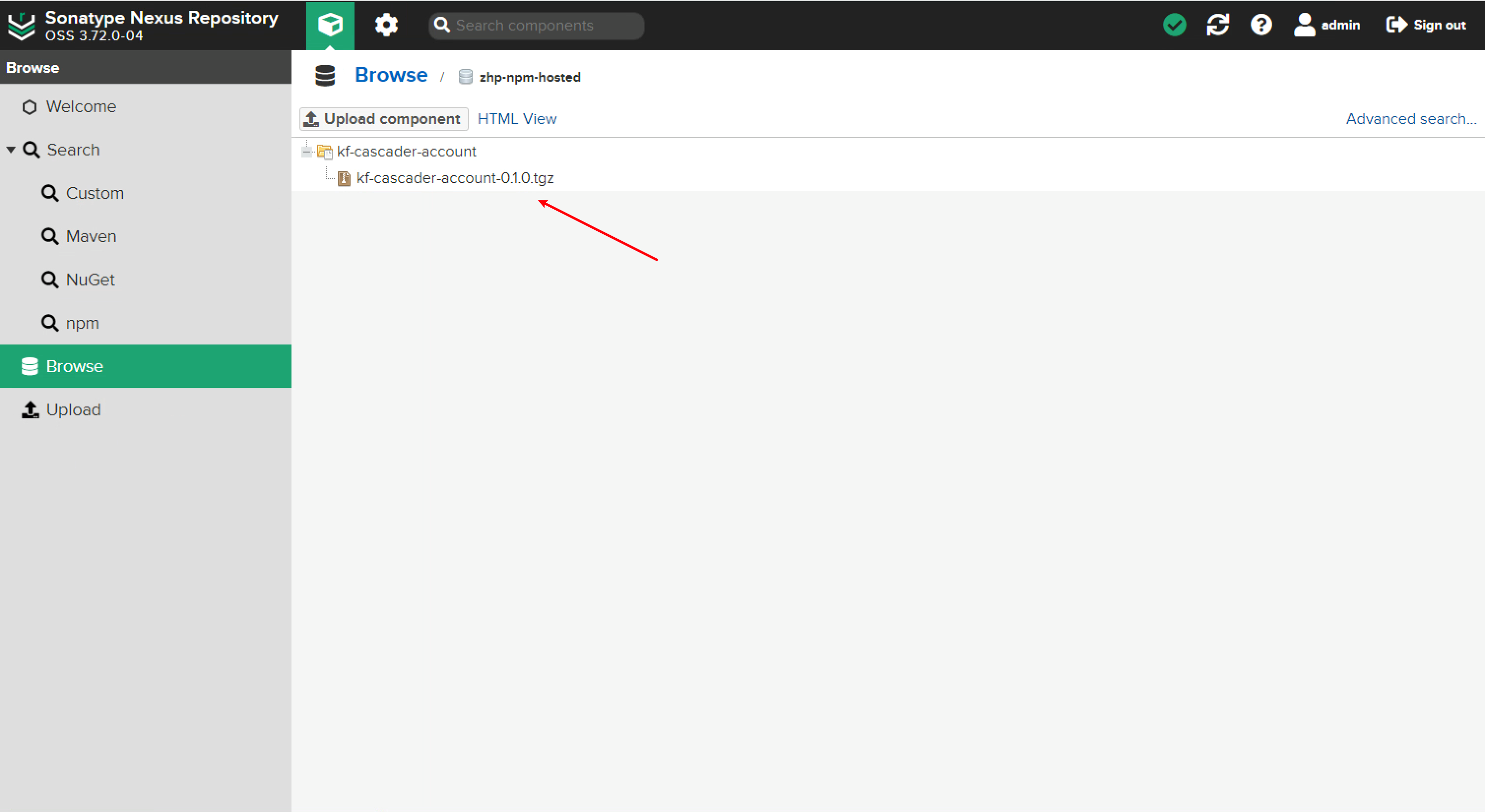The image size is (1485, 812).
Task: Collapse the Search menu arrow
Action: click(10, 150)
